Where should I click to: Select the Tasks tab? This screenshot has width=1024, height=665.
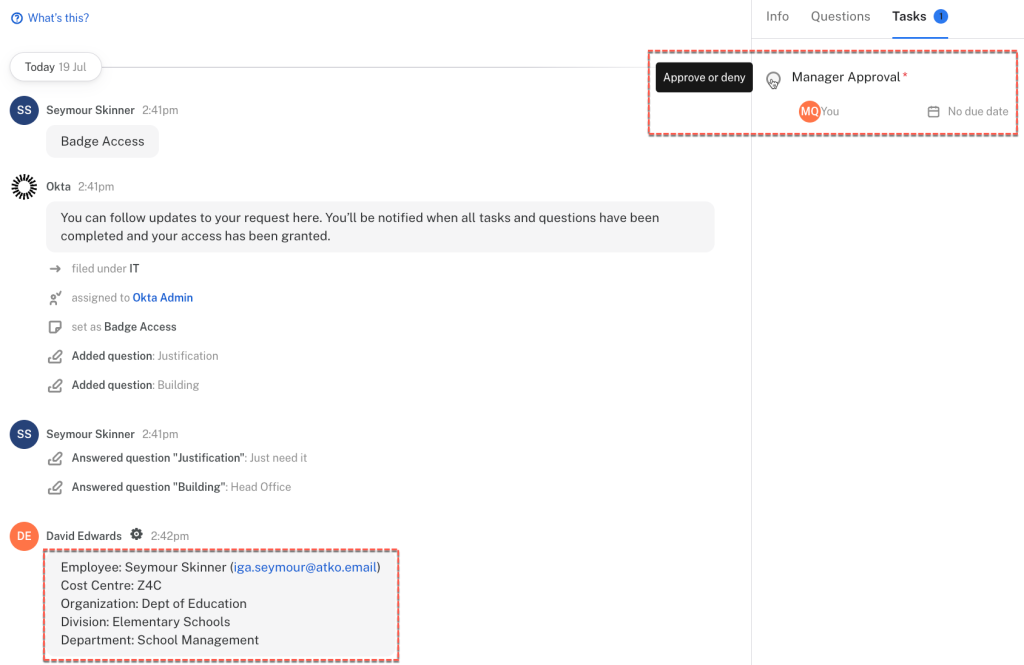(x=909, y=17)
